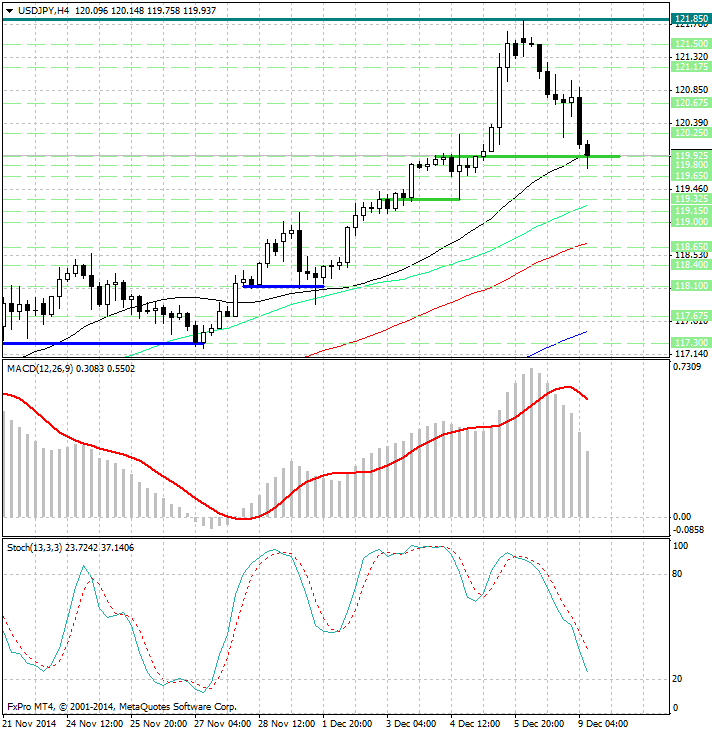
Task: Click the 121.500 price level tag
Action: click(691, 44)
